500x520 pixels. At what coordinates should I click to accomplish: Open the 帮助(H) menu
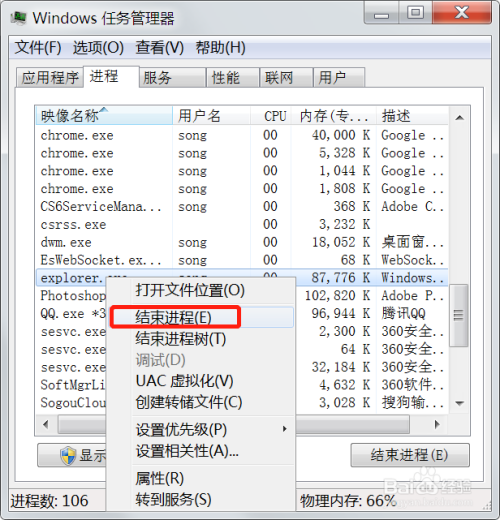point(220,47)
